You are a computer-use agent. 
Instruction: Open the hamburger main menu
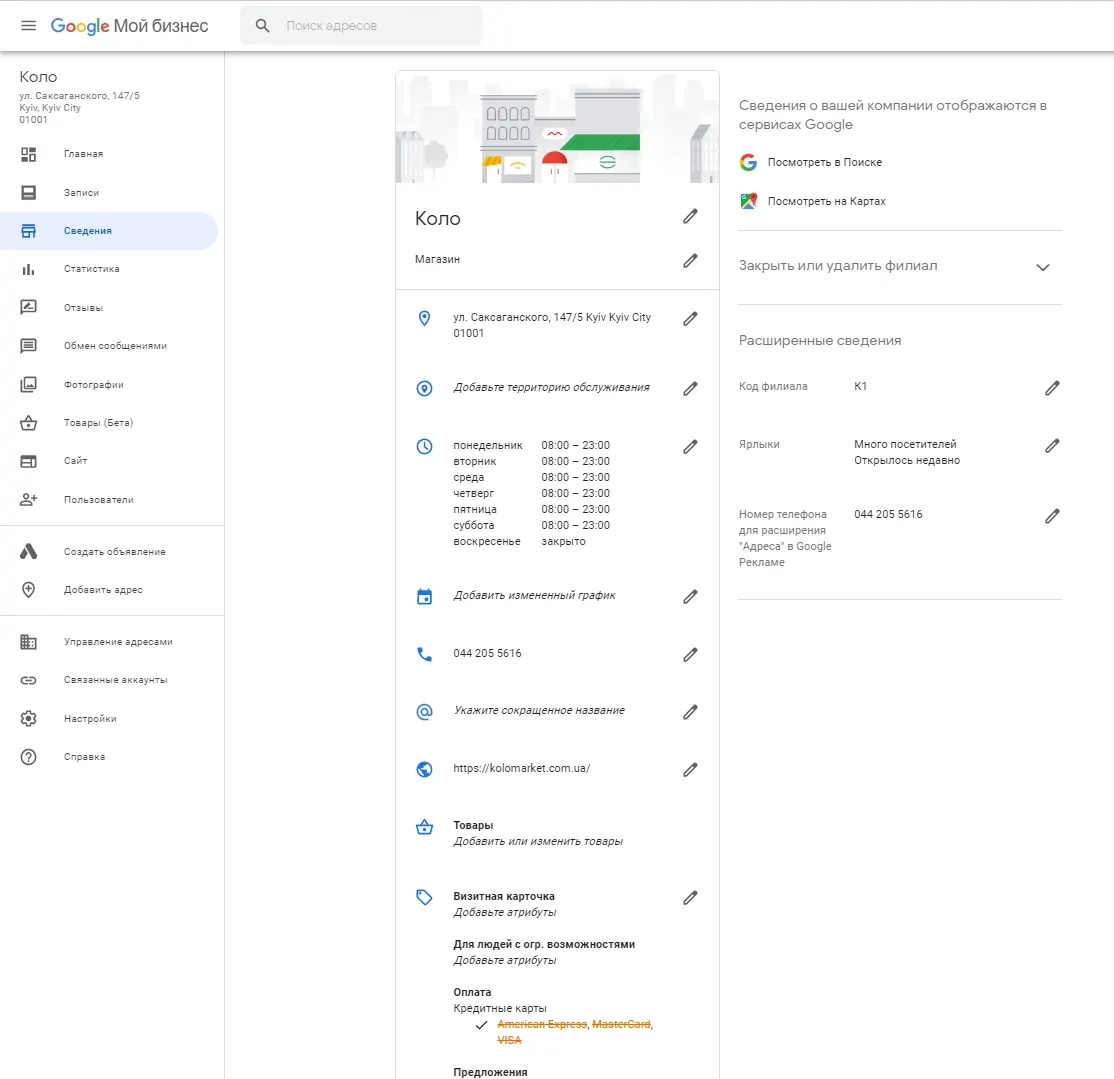(28, 26)
